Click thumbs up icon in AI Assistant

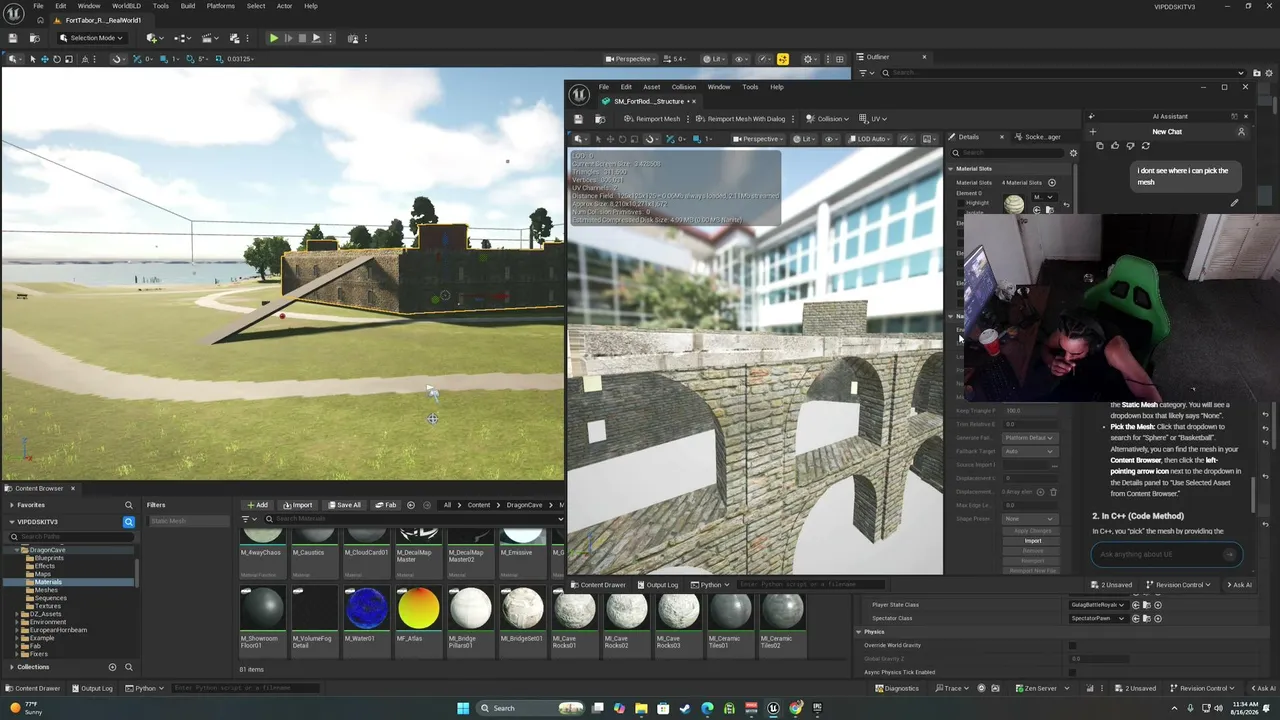click(1115, 146)
